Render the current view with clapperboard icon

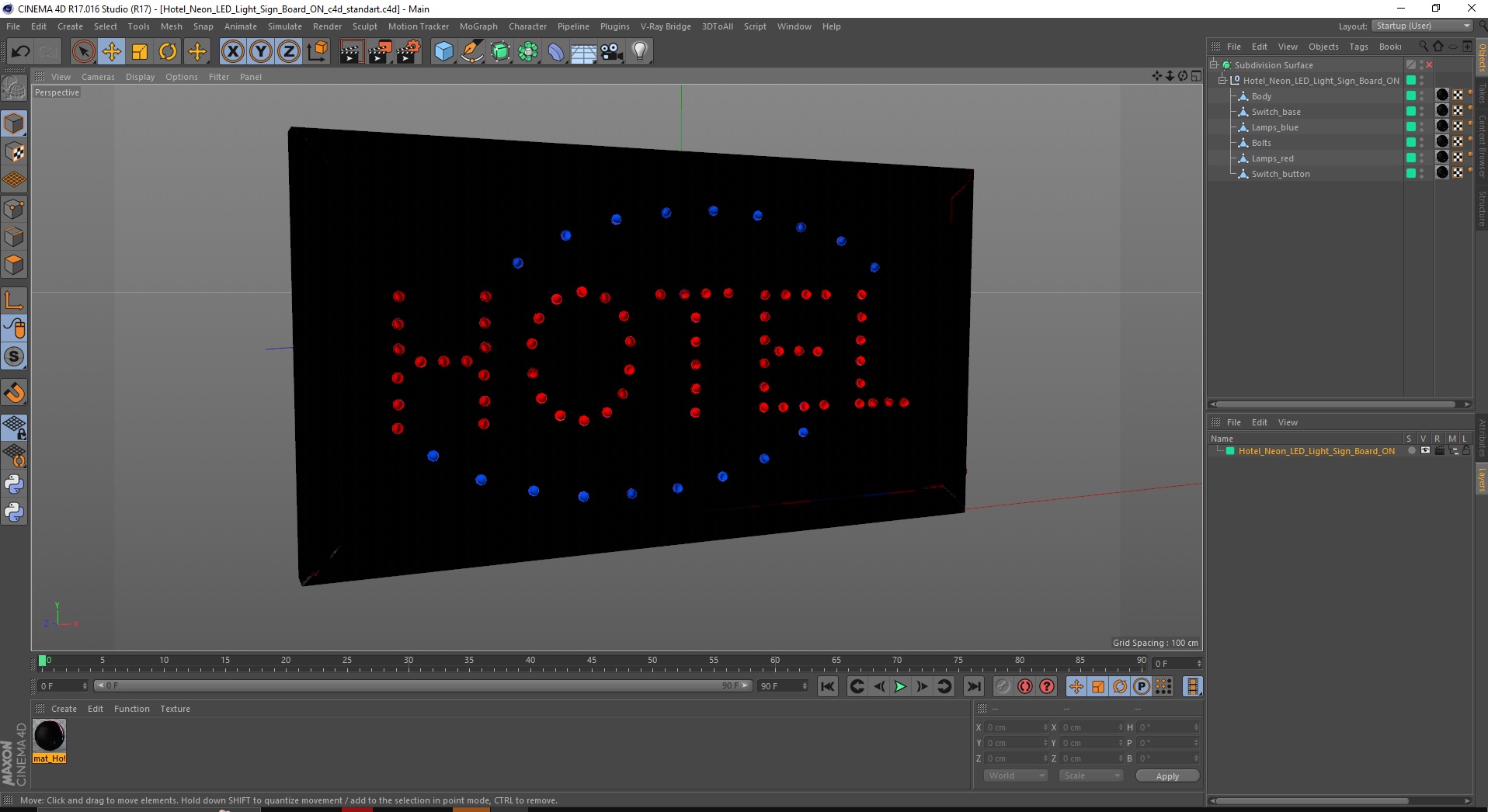click(x=351, y=52)
